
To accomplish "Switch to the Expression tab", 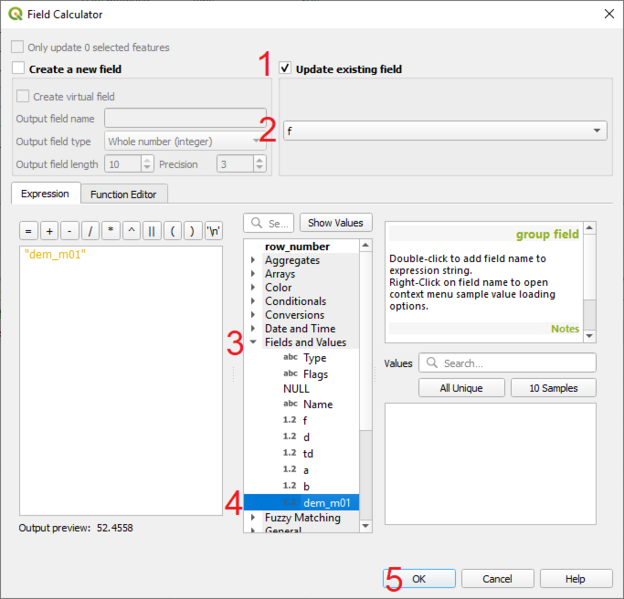I will coord(45,194).
